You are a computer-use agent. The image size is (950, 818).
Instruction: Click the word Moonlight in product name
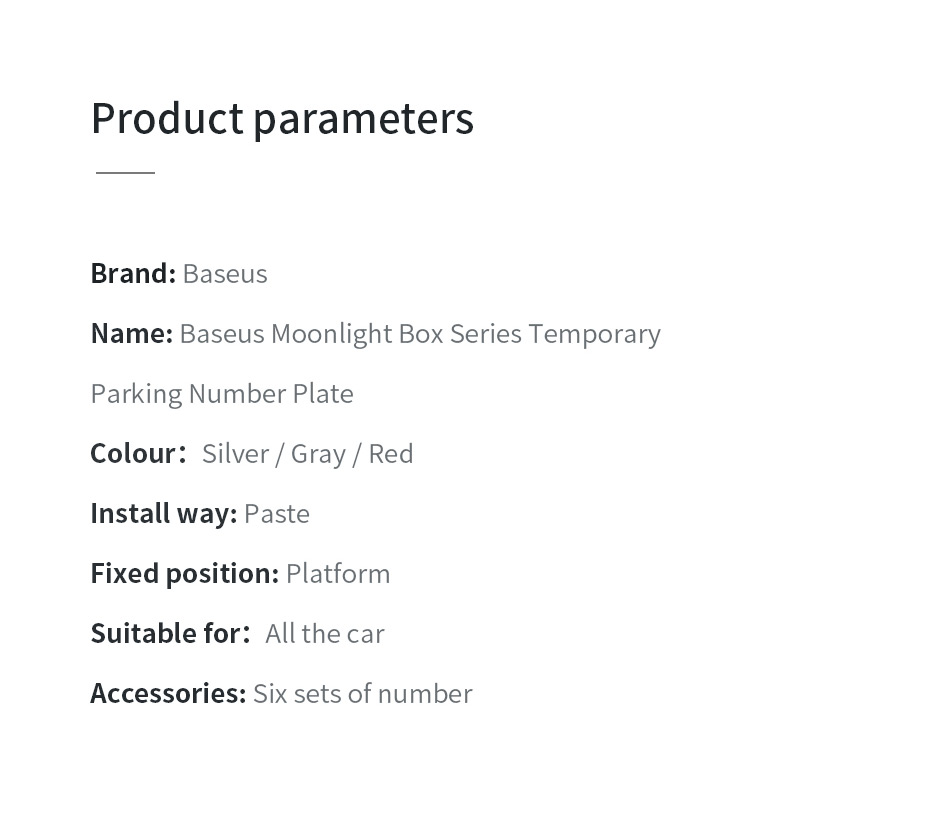pyautogui.click(x=331, y=333)
